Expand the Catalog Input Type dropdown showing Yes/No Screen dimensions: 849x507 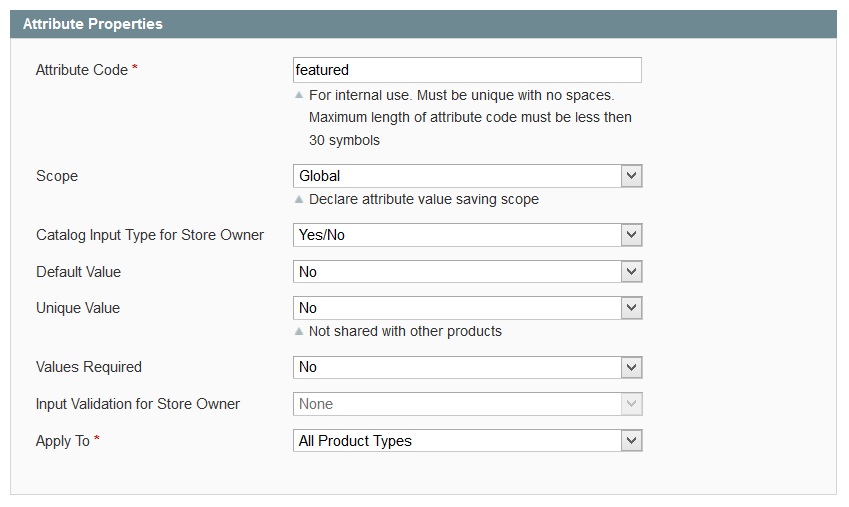coord(467,235)
